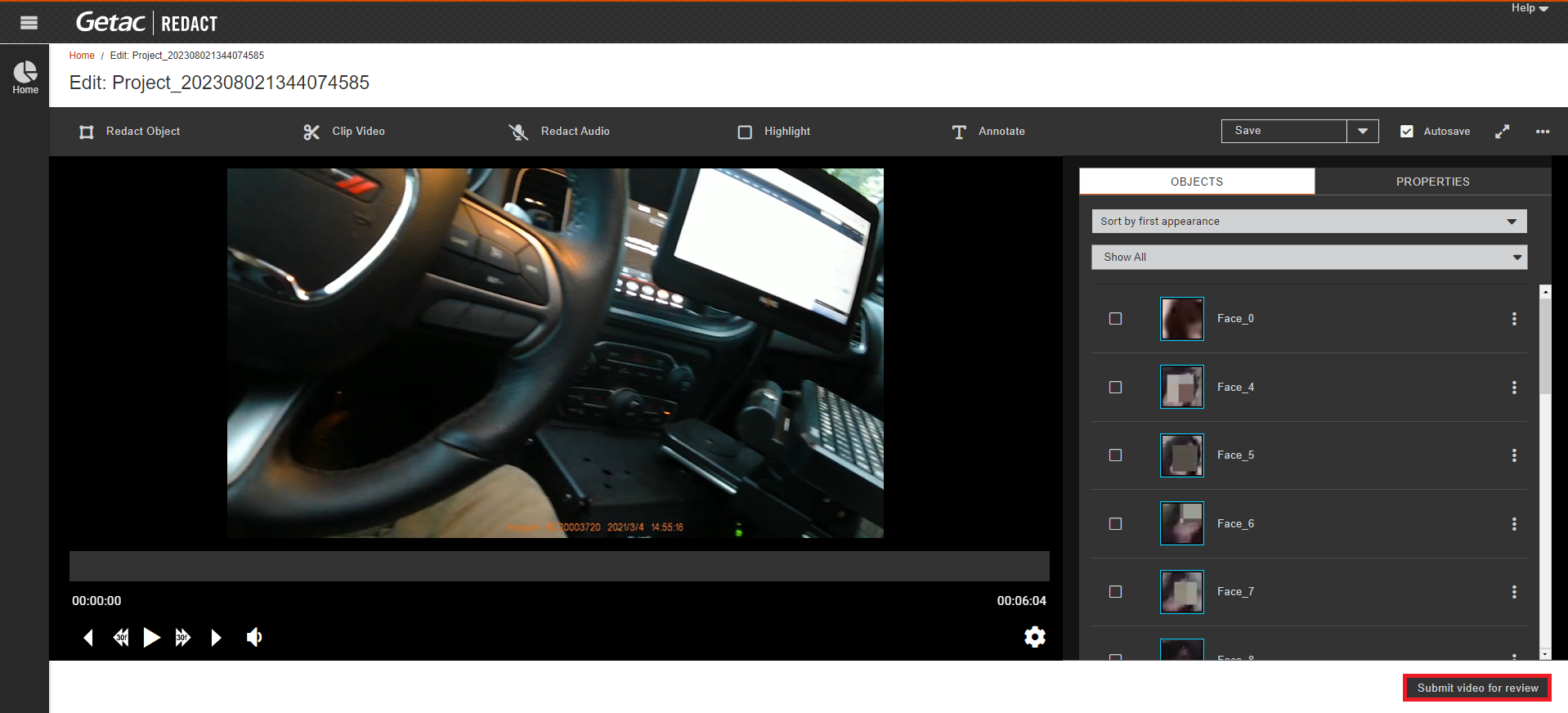
Task: Expand video to fullscreen
Action: click(1503, 132)
